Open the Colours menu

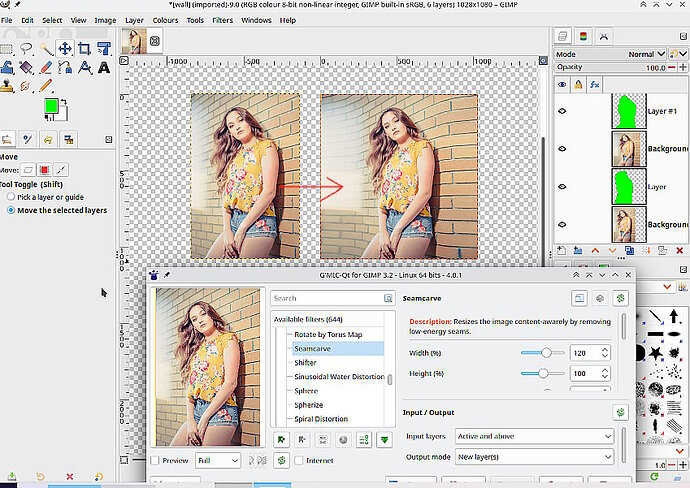(x=165, y=20)
